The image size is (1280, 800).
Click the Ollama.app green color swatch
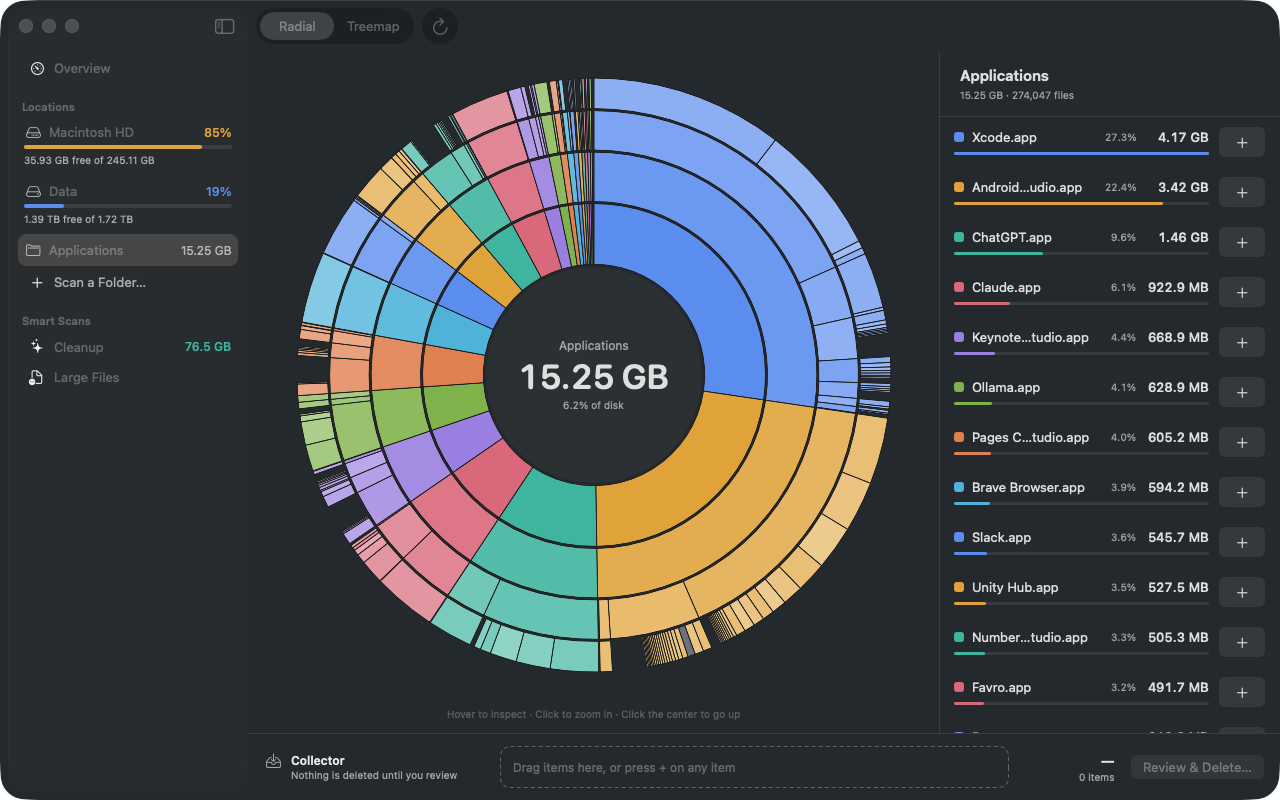tap(959, 387)
